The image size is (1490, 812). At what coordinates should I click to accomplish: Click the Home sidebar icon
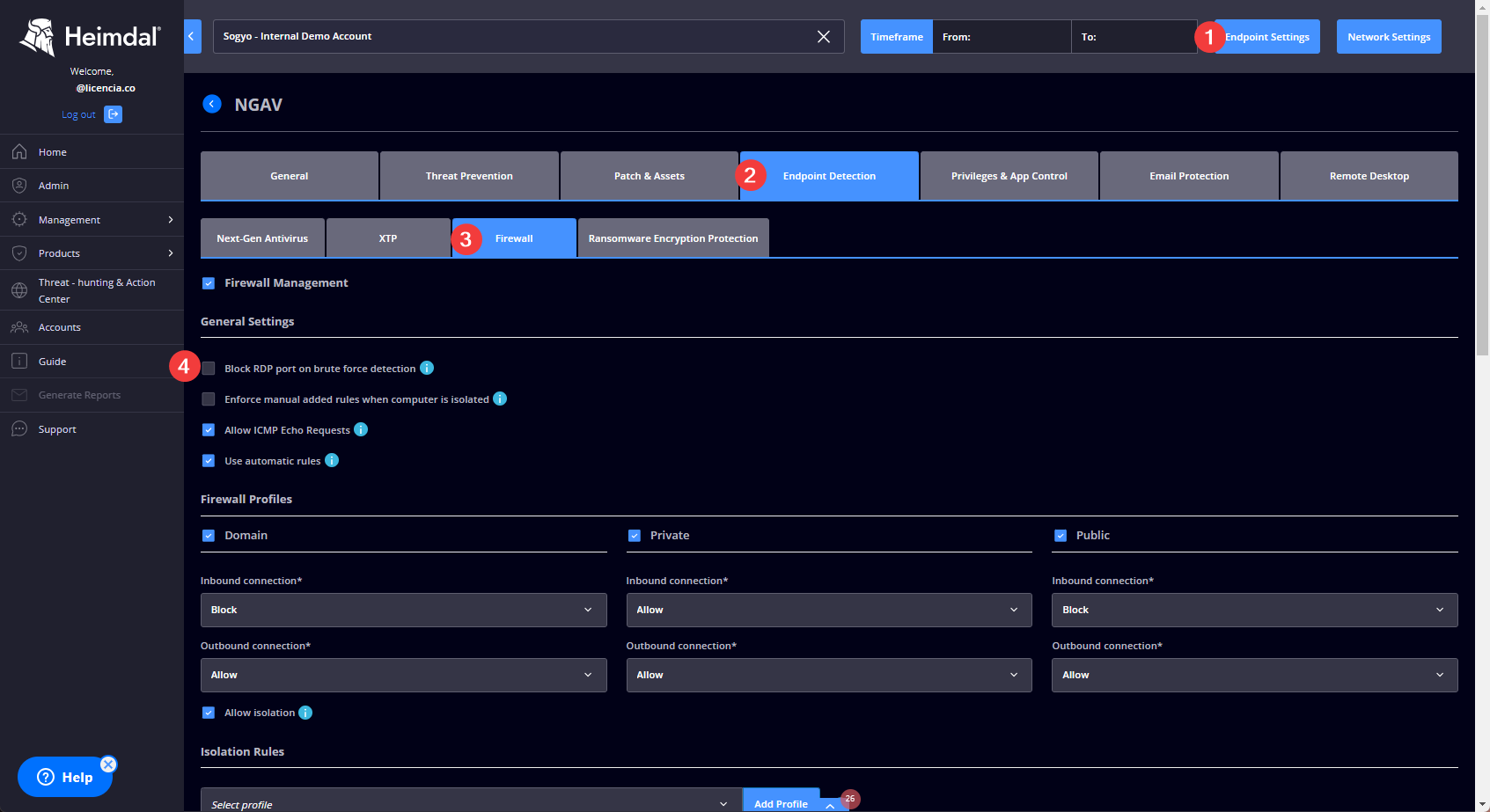click(x=19, y=152)
